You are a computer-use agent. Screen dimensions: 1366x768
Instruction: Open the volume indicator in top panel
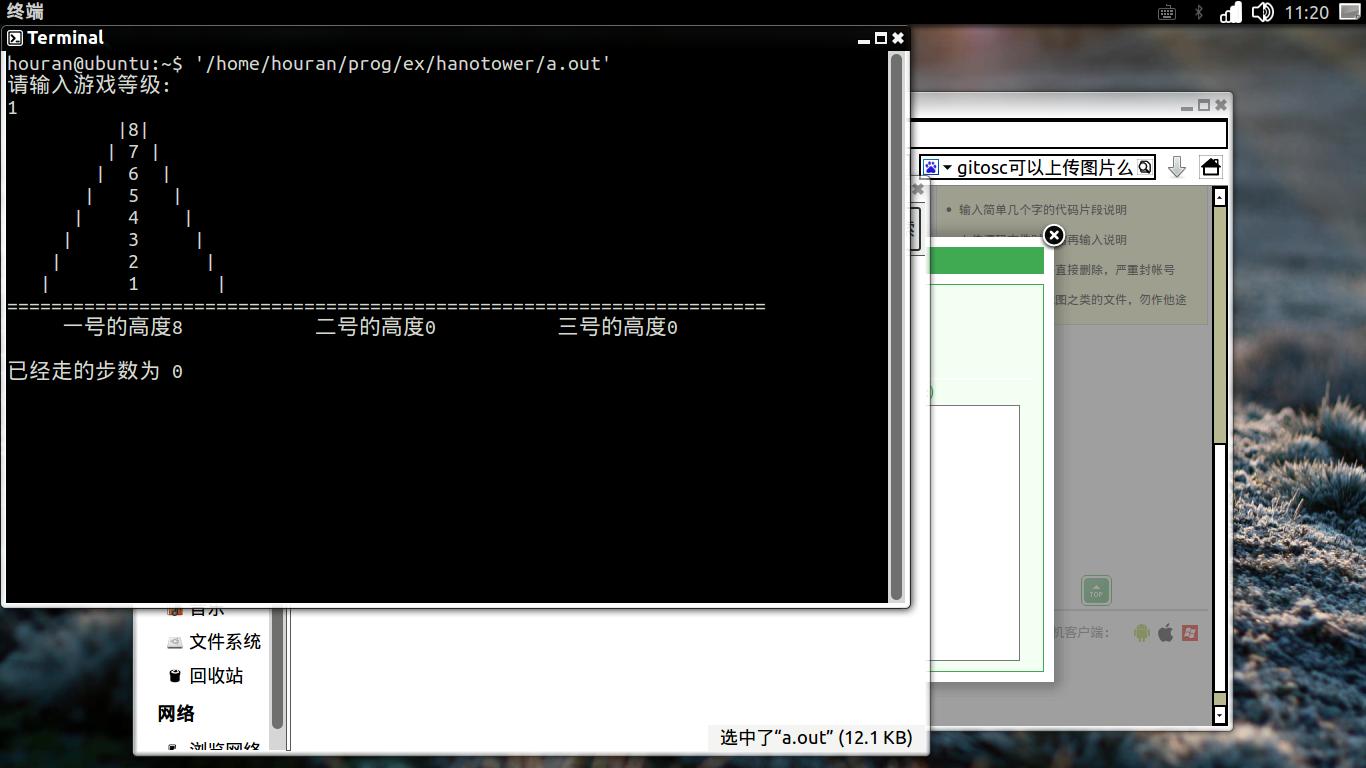[1262, 12]
